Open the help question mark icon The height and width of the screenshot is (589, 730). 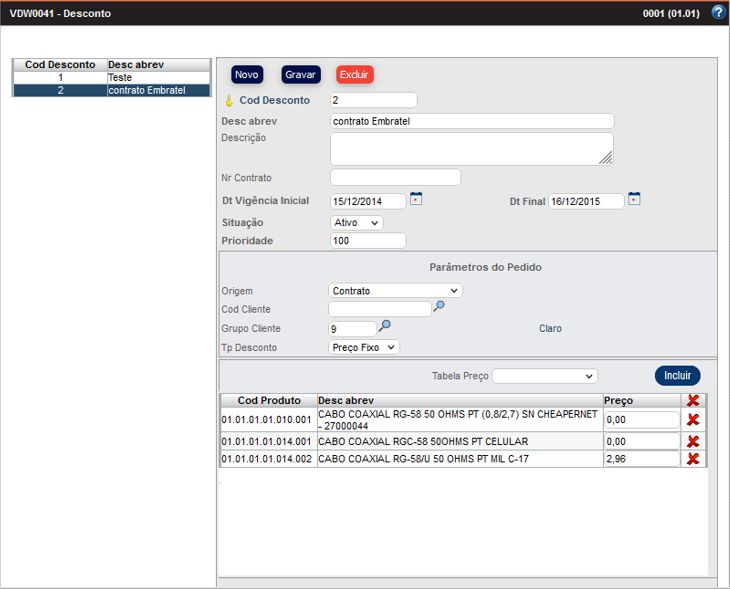[x=717, y=13]
